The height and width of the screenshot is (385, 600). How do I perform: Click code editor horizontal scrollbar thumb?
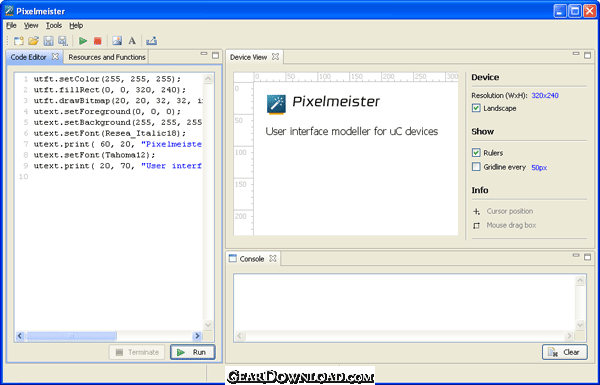[71, 336]
